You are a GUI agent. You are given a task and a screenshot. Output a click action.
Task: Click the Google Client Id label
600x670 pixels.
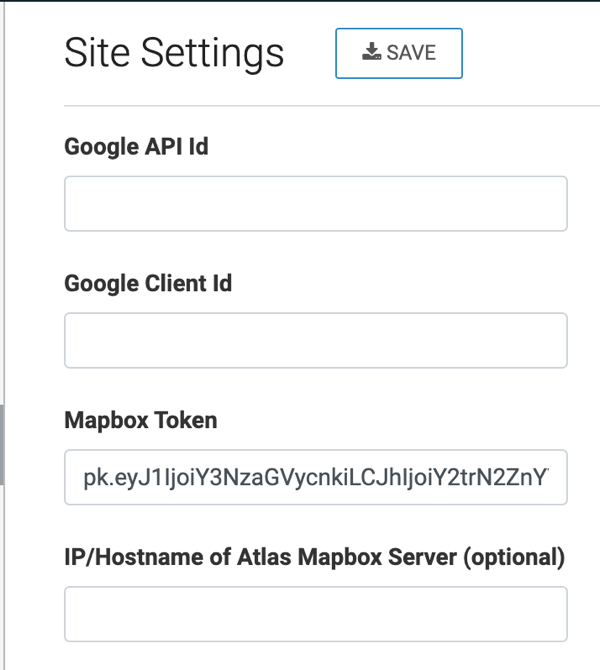coord(148,283)
